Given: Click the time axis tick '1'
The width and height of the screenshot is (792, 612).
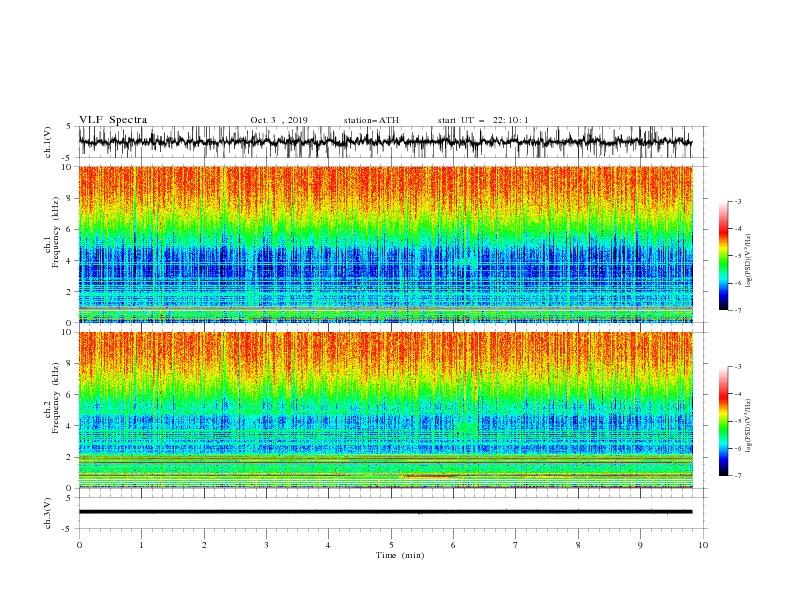Looking at the screenshot, I should [141, 545].
